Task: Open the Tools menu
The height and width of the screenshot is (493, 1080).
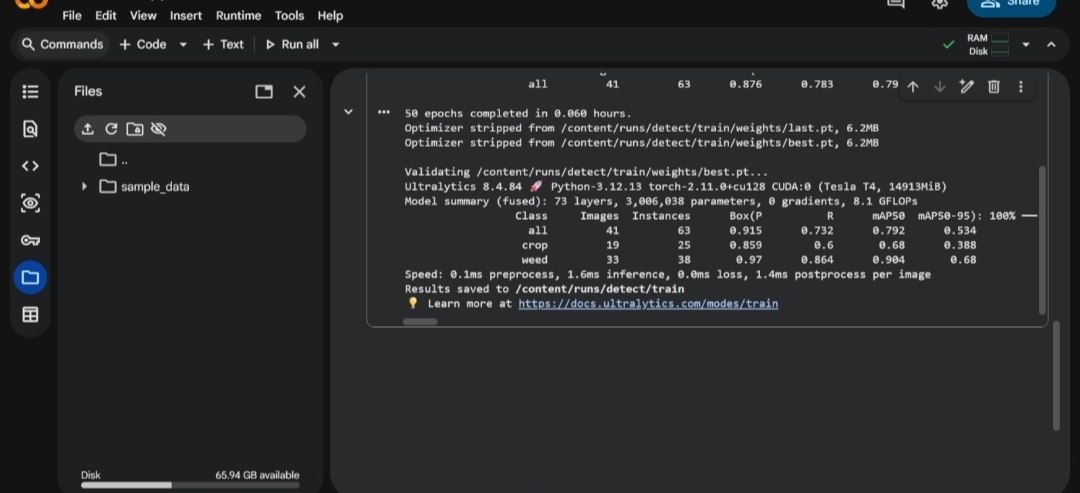Action: tap(289, 15)
